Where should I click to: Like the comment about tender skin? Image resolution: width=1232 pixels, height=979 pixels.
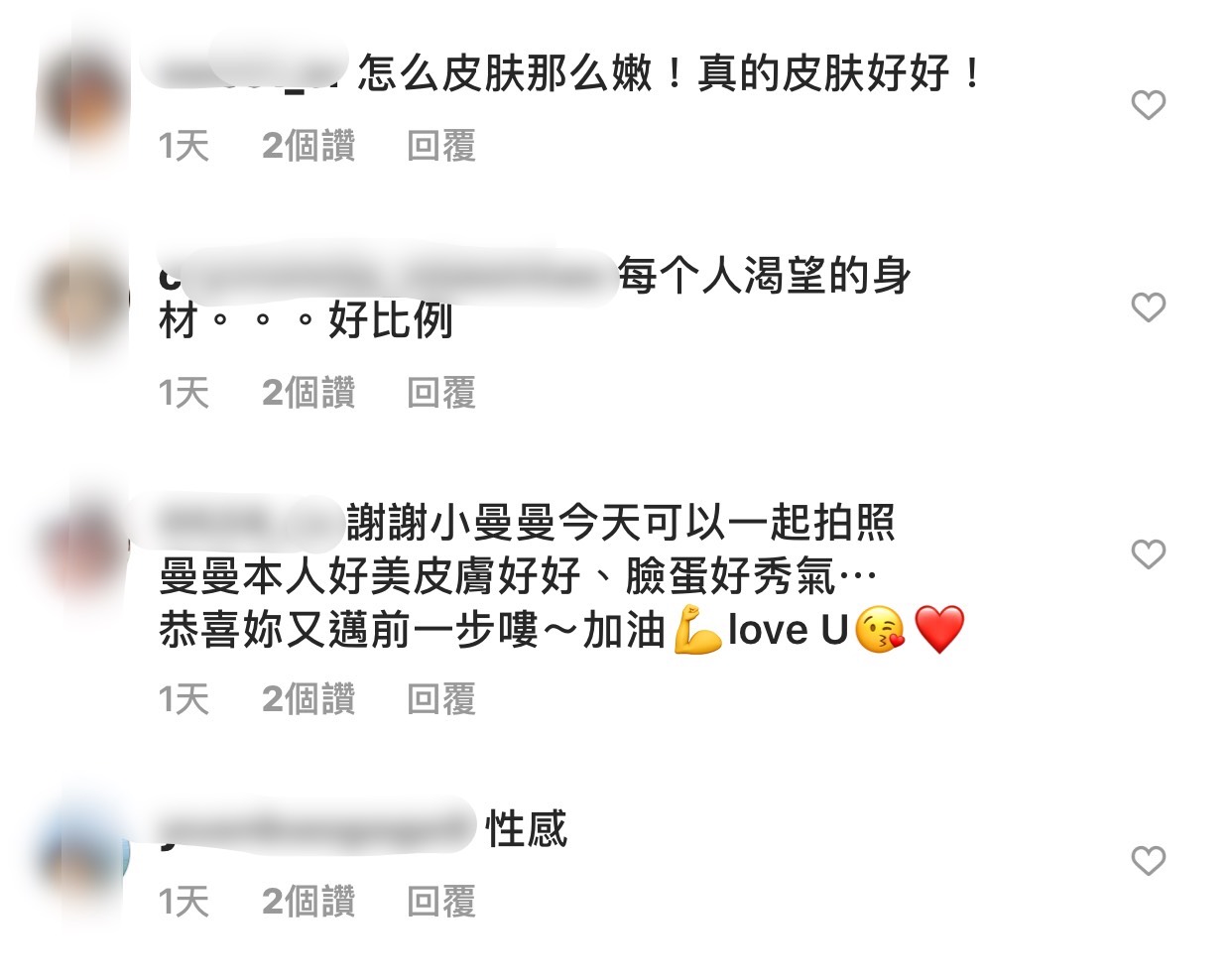(x=1148, y=104)
